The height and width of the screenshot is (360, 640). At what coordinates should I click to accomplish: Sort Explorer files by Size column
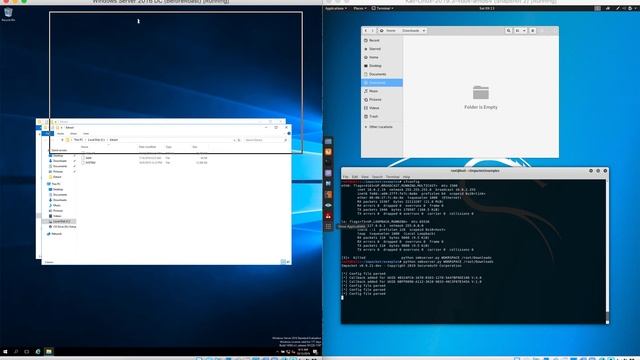(195, 147)
